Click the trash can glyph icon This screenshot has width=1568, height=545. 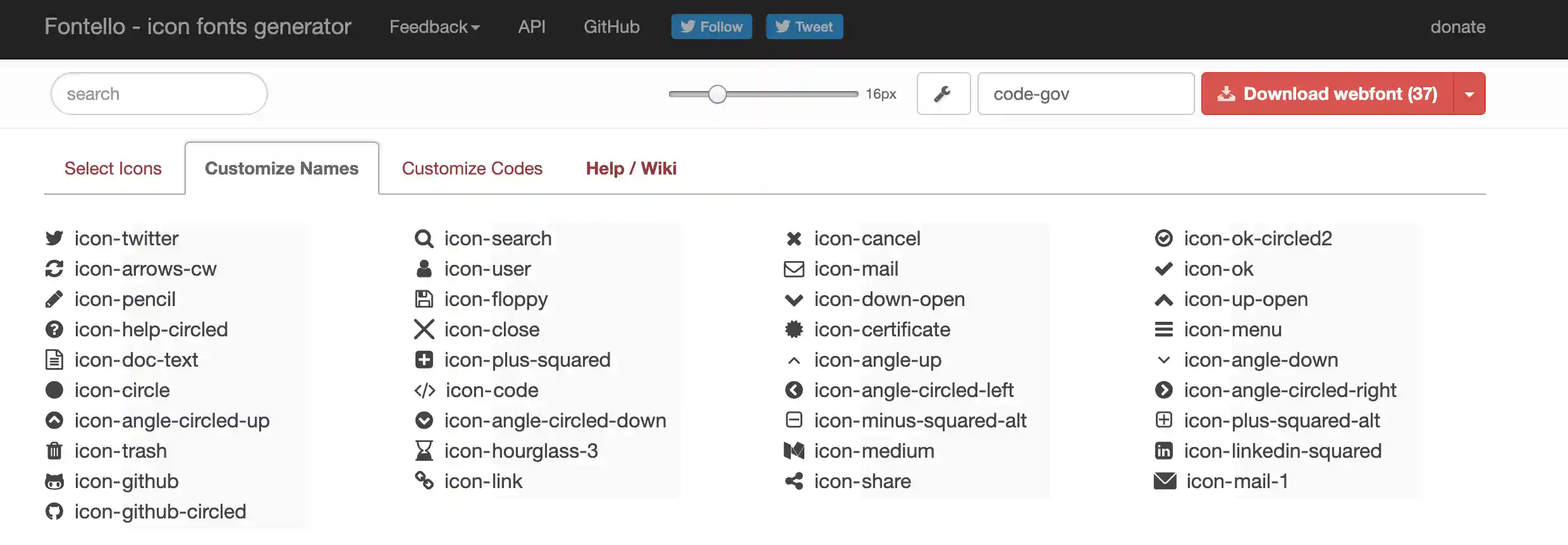click(54, 451)
